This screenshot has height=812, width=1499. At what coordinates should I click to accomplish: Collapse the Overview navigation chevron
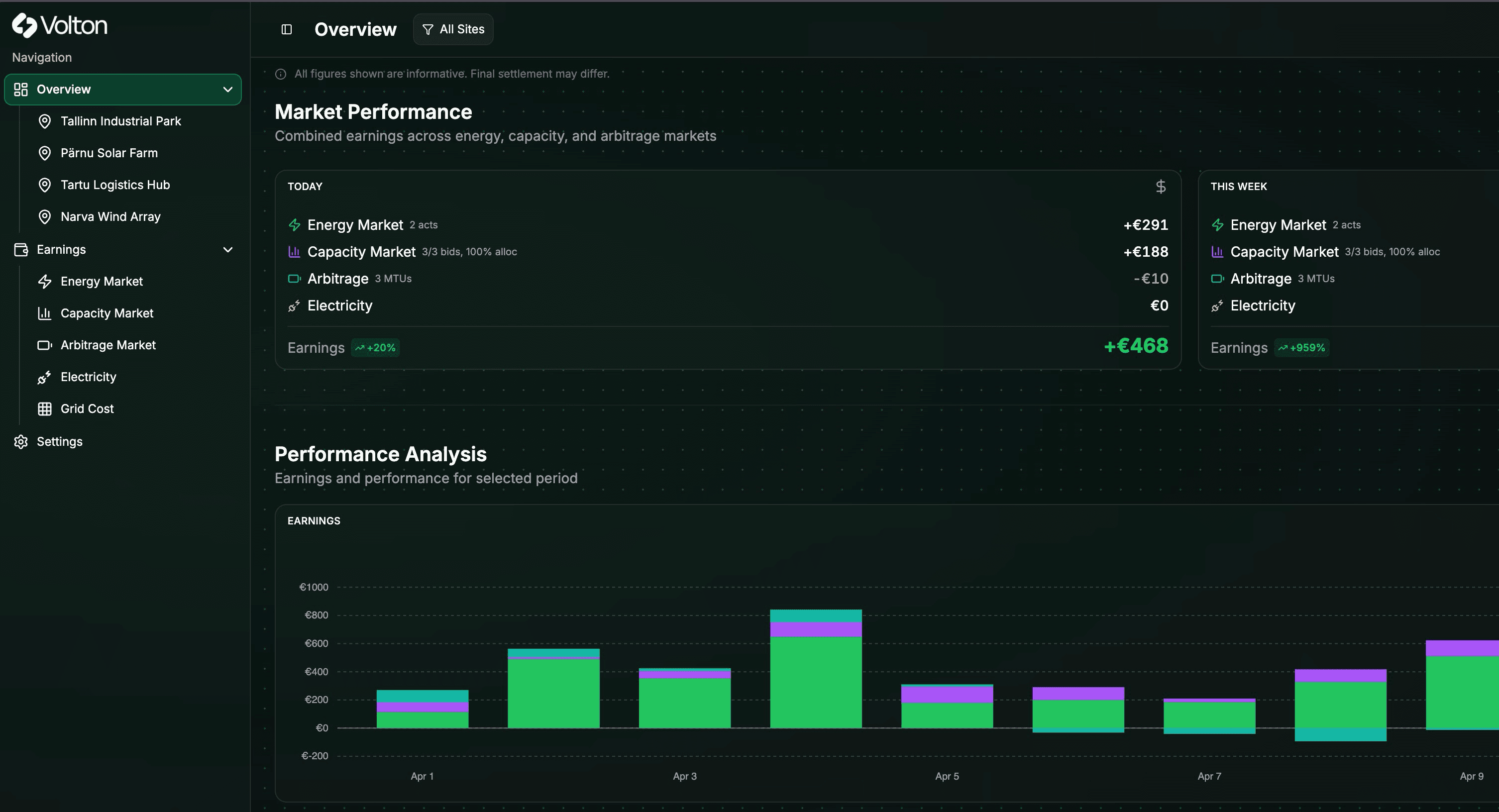[x=227, y=90]
